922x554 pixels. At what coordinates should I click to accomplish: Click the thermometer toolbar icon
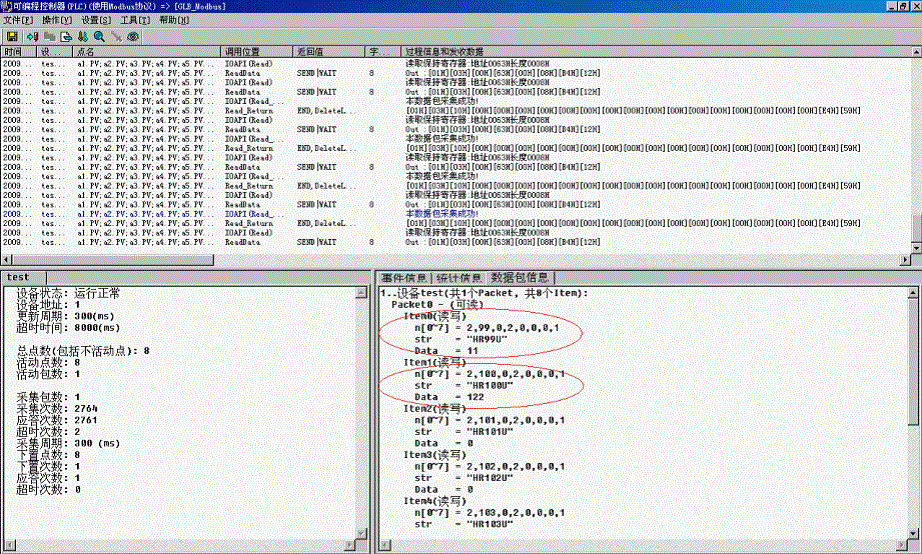click(x=83, y=36)
